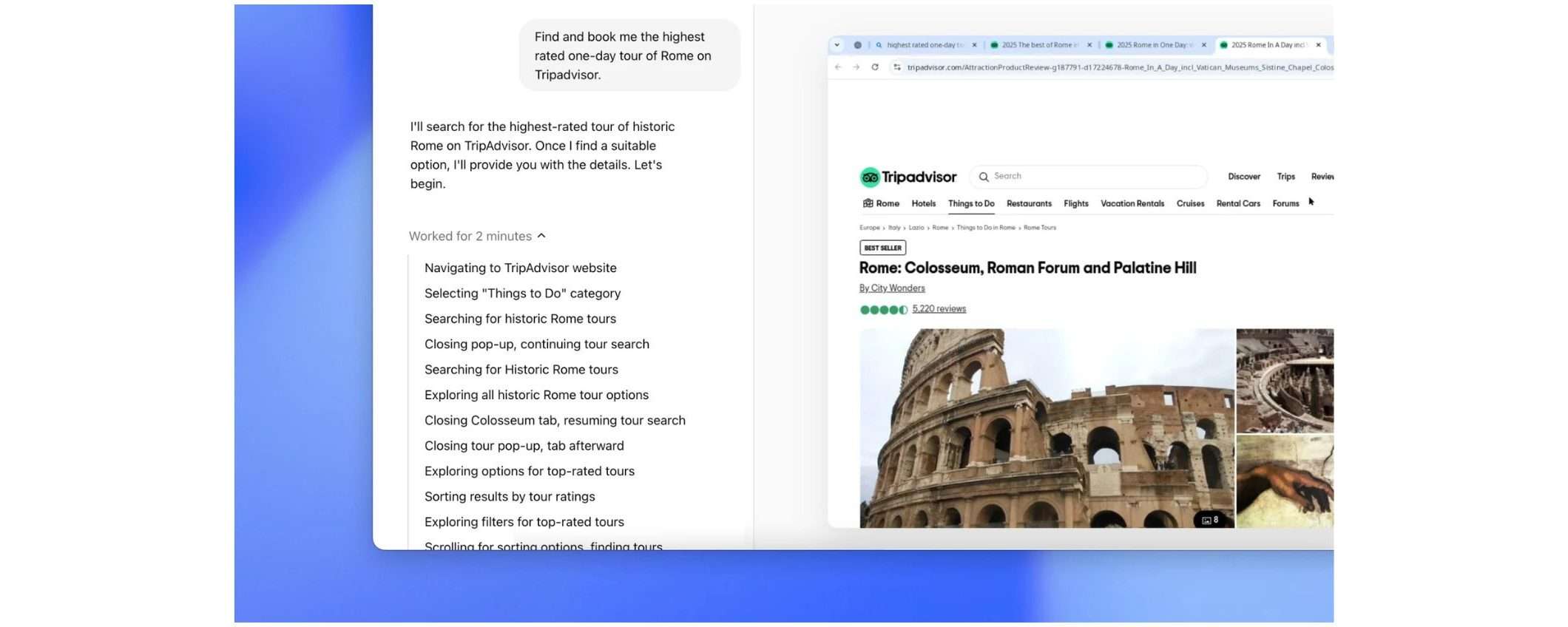Select step 'Exploring all historic Rome tour options'
The height and width of the screenshot is (627, 1568).
(x=536, y=395)
